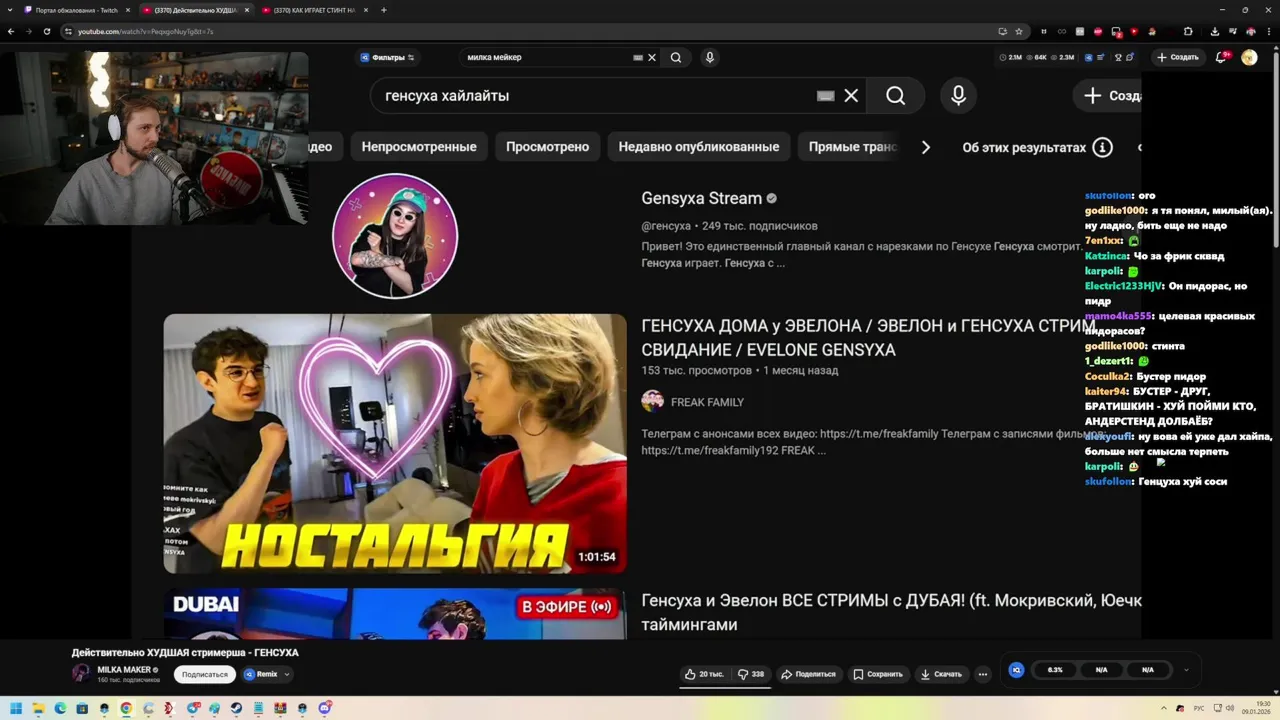This screenshot has height=720, width=1280.
Task: Activate voice search microphone beside large search bar
Action: [x=958, y=96]
